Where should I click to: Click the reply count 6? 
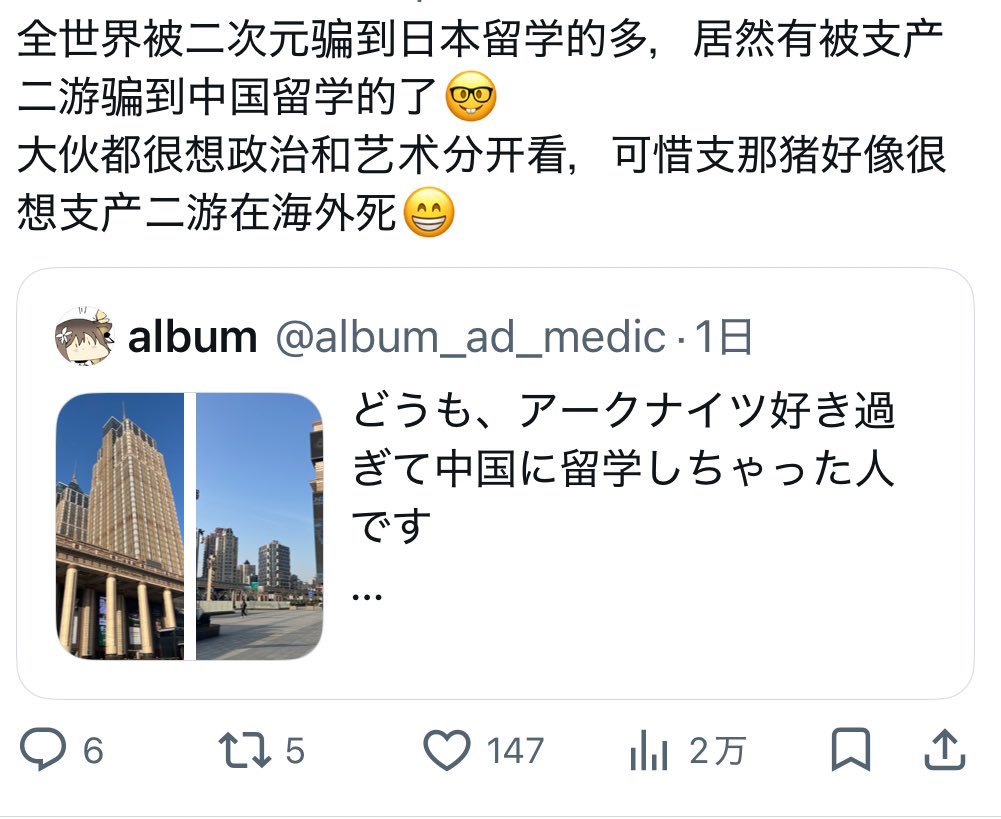[x=93, y=750]
